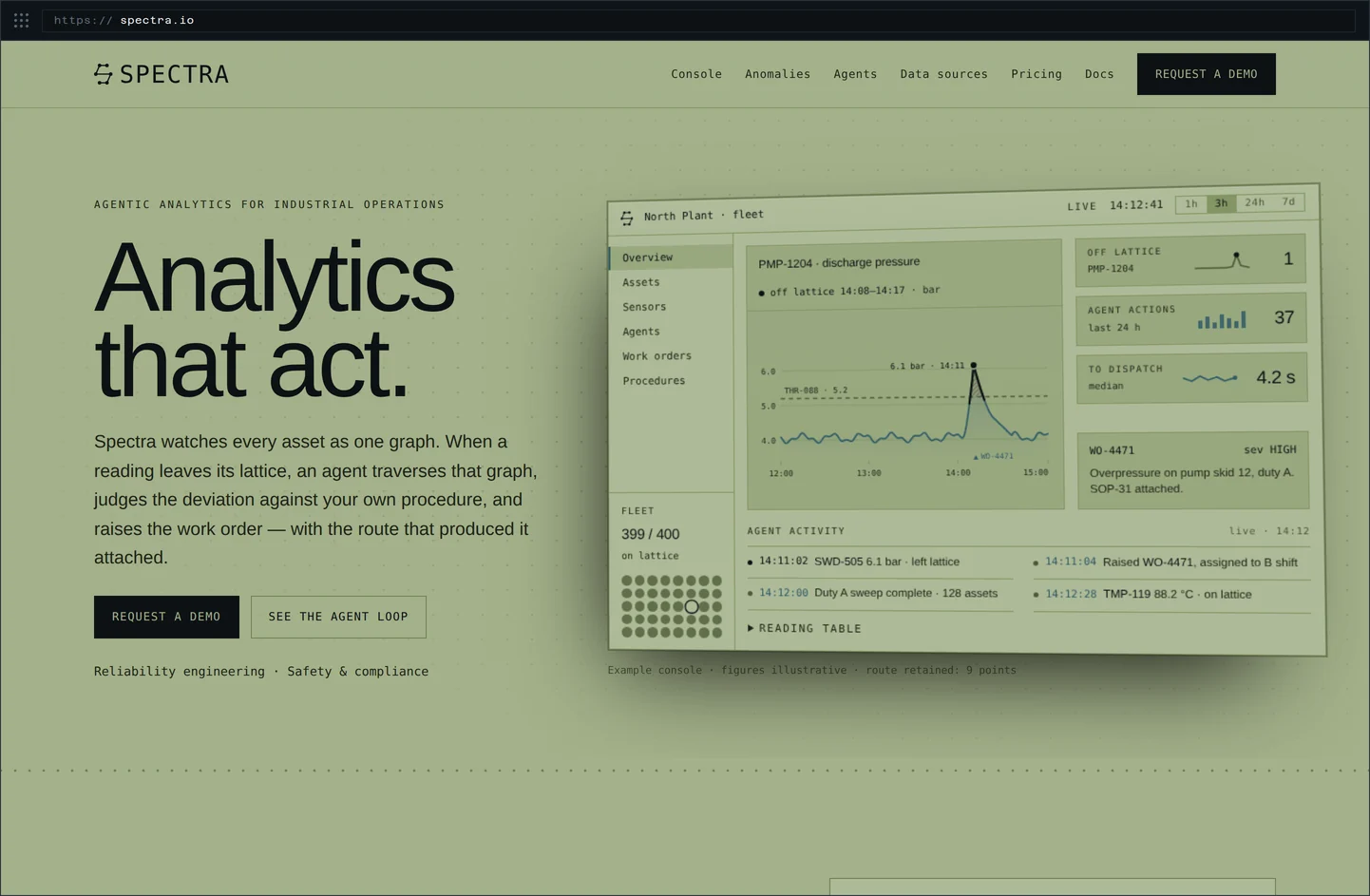1370x896 pixels.
Task: Click the to dispatch median sparkline
Action: [x=1209, y=378]
